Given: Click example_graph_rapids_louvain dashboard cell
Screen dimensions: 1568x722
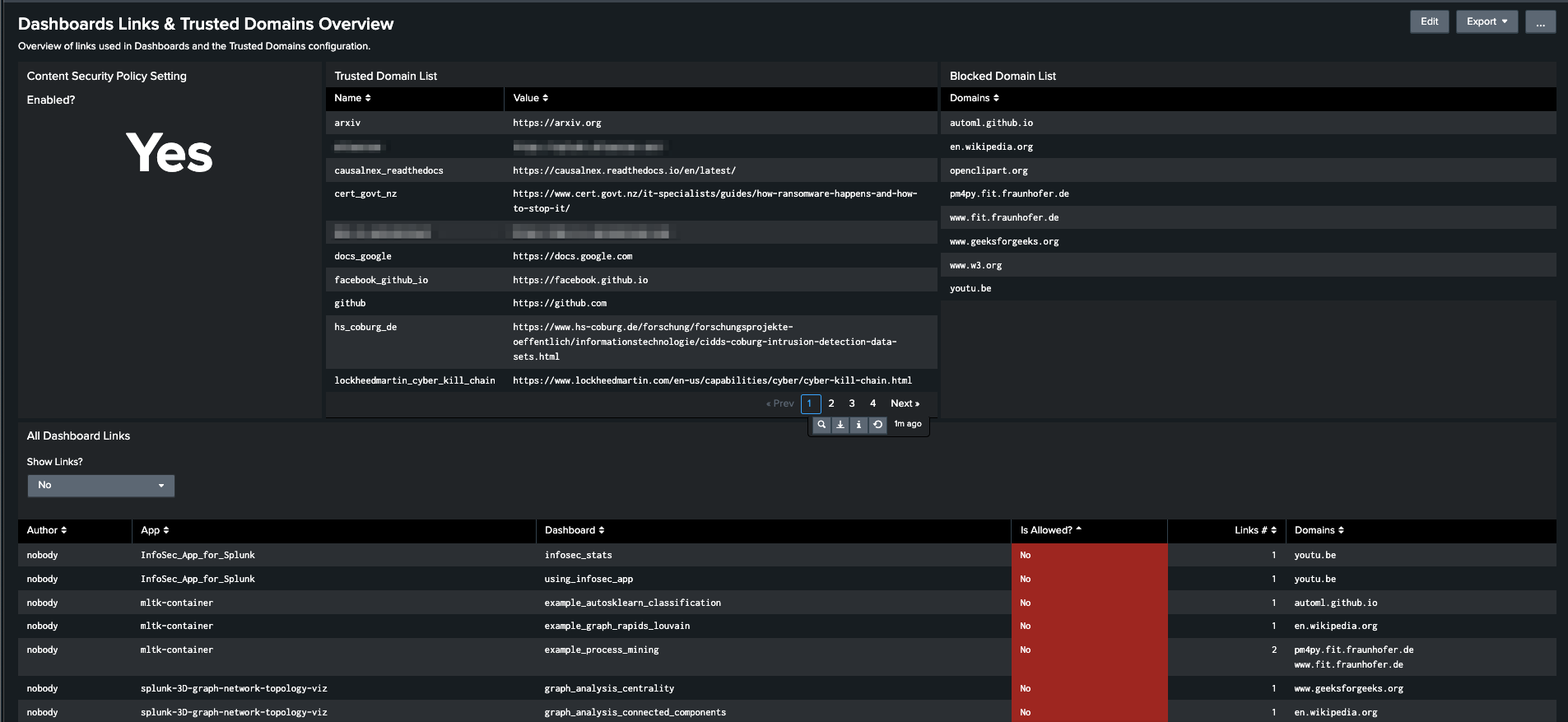Looking at the screenshot, I should pyautogui.click(x=616, y=626).
